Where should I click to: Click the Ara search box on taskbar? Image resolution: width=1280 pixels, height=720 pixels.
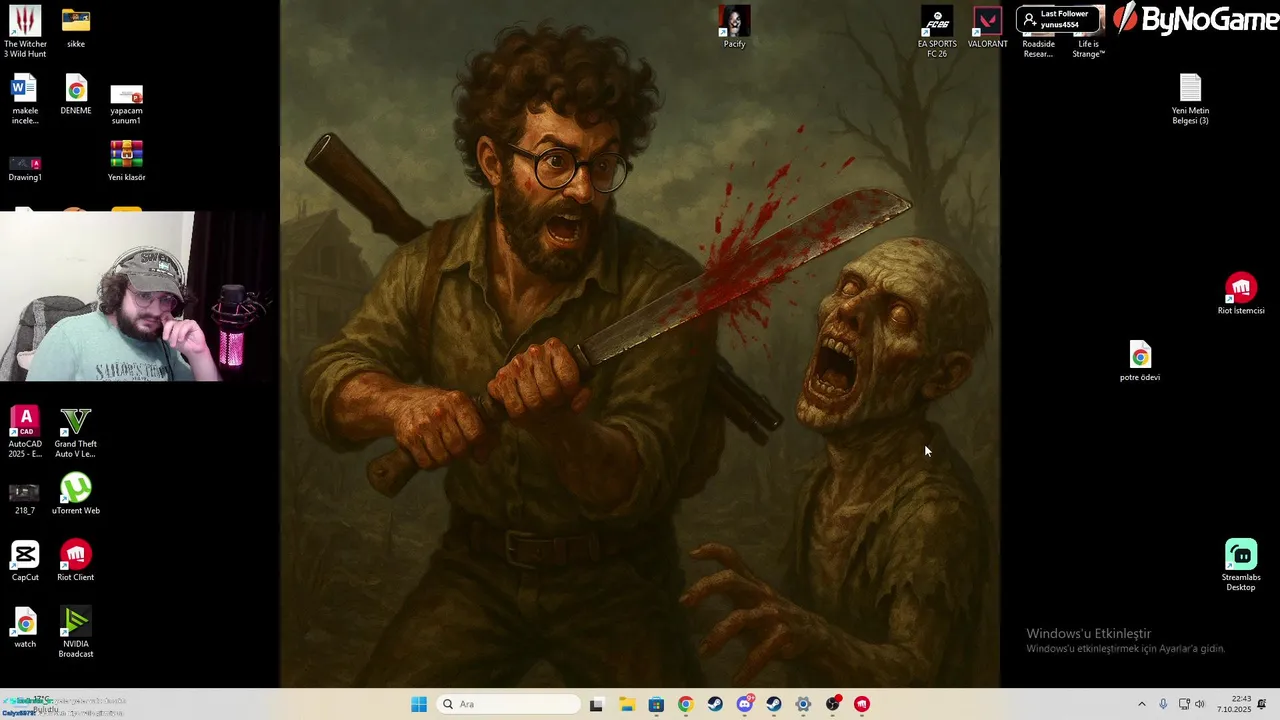coord(509,704)
